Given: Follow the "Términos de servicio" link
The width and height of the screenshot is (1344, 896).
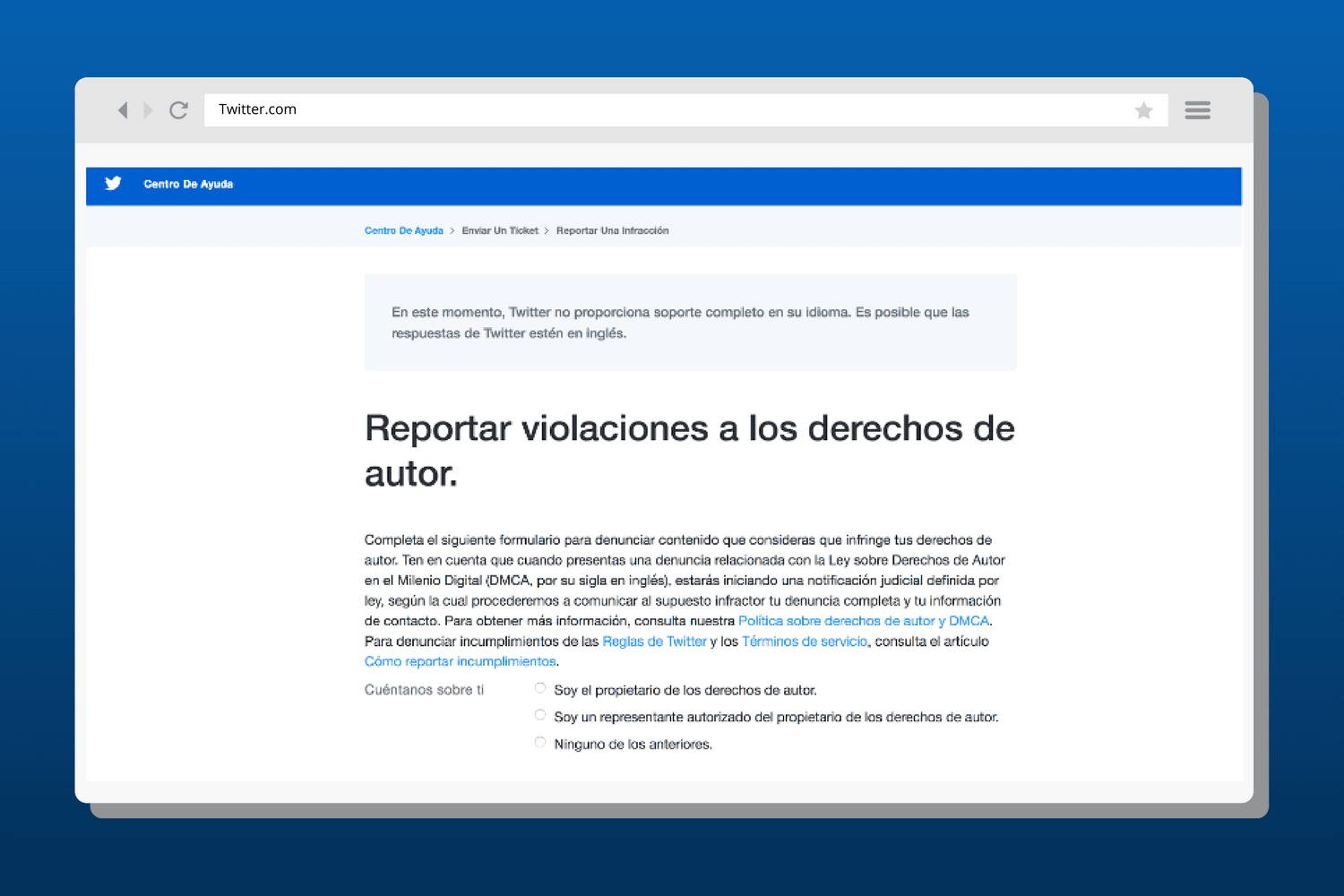Looking at the screenshot, I should click(x=805, y=642).
